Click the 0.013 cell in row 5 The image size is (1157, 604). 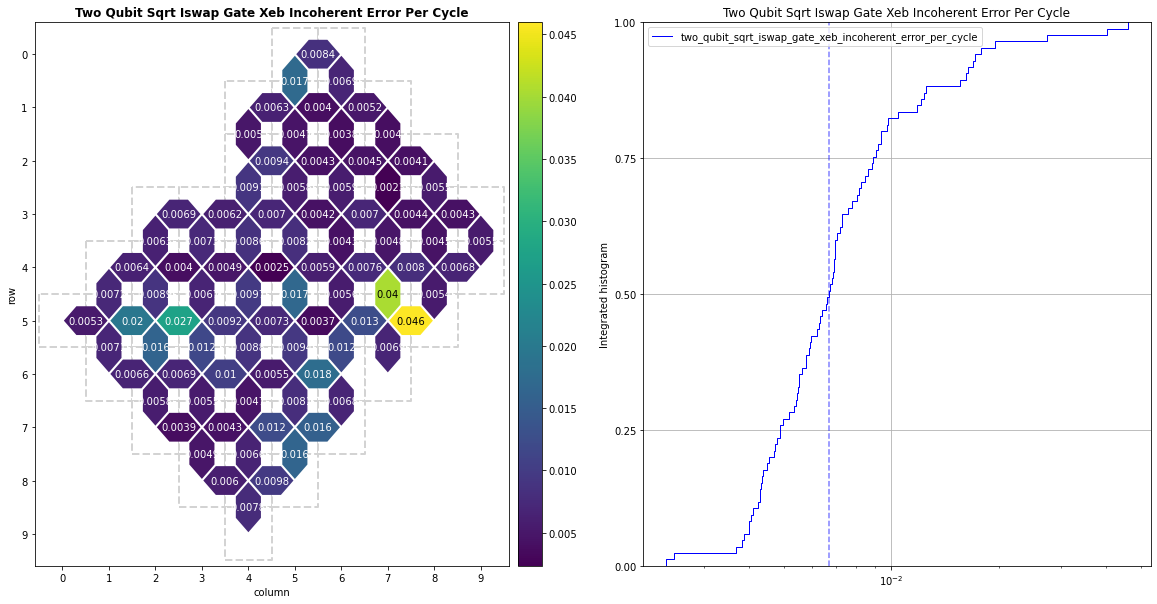click(x=365, y=321)
